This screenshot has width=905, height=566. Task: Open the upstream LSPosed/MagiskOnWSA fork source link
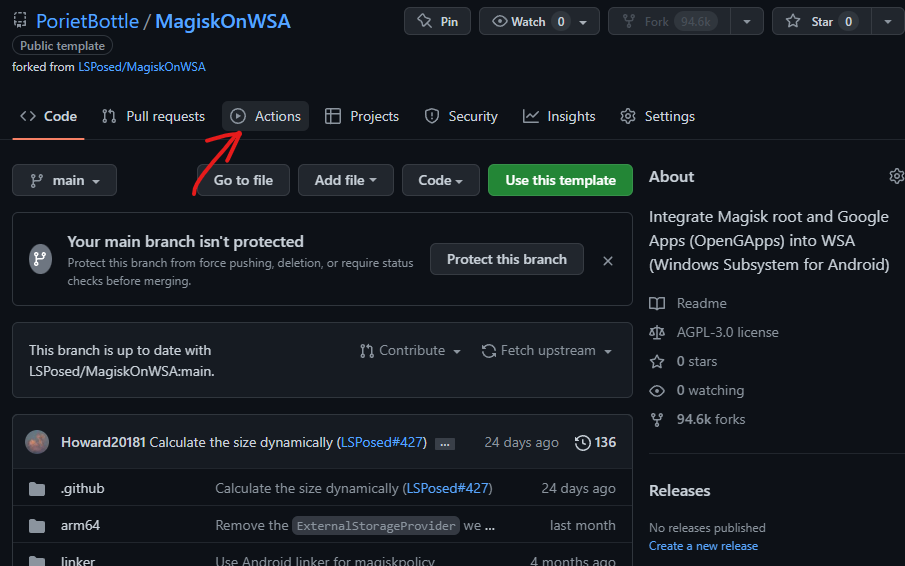coord(142,67)
